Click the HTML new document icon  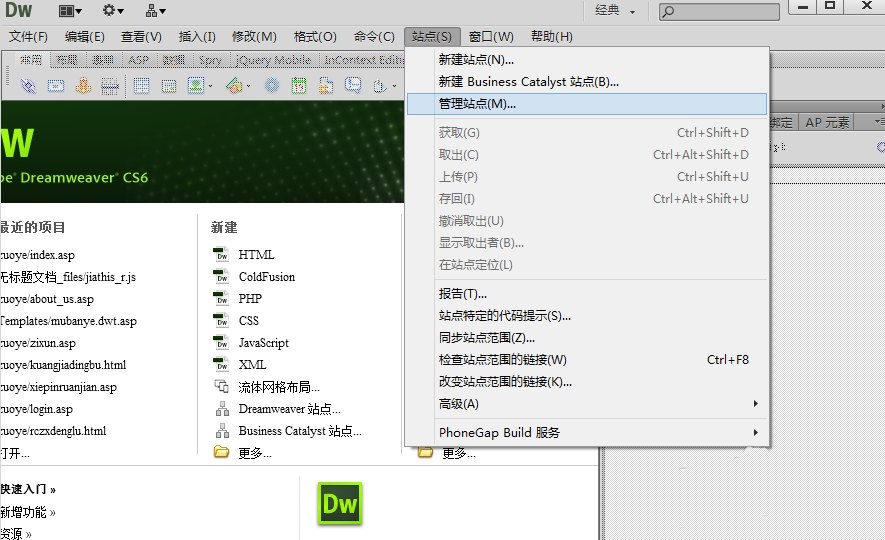click(221, 255)
